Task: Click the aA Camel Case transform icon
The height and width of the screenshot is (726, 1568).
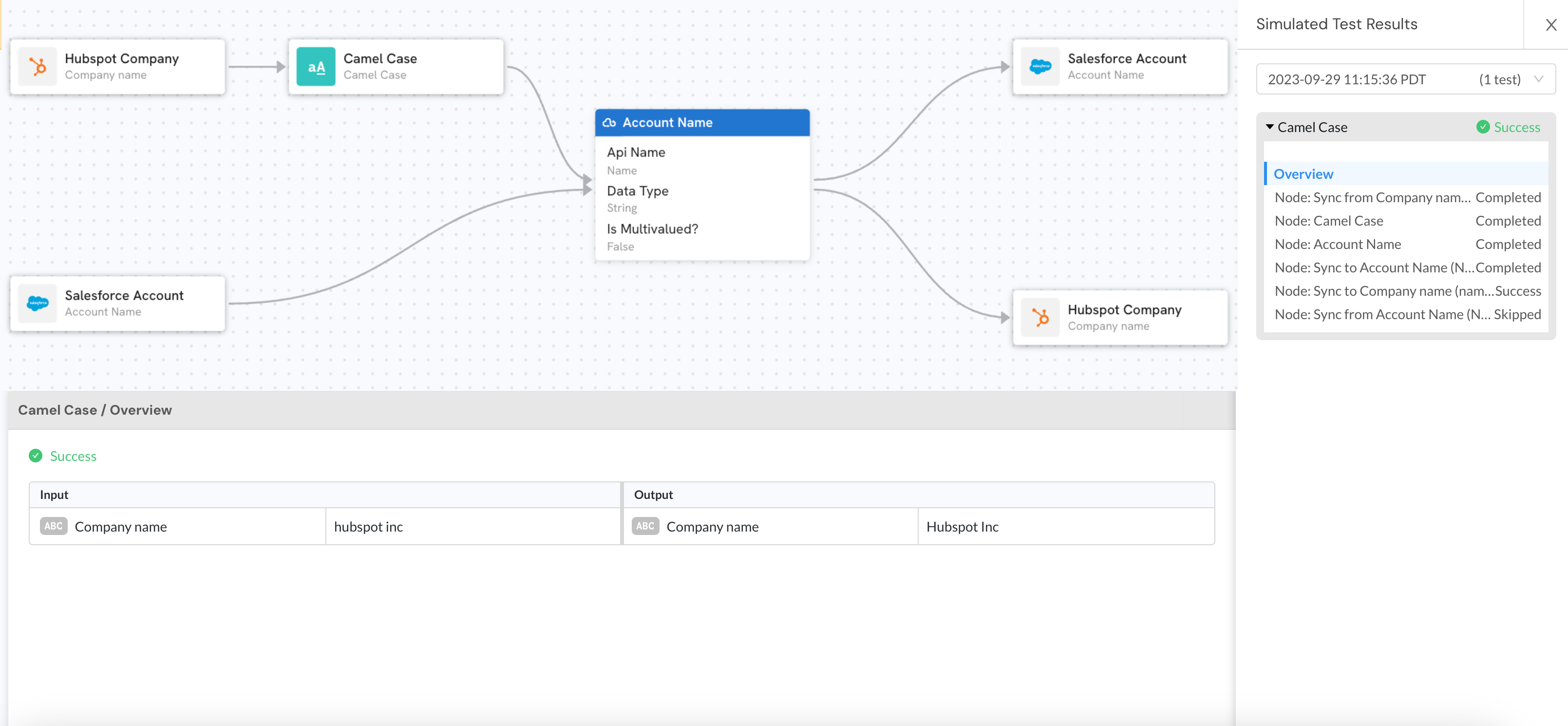Action: coord(316,66)
